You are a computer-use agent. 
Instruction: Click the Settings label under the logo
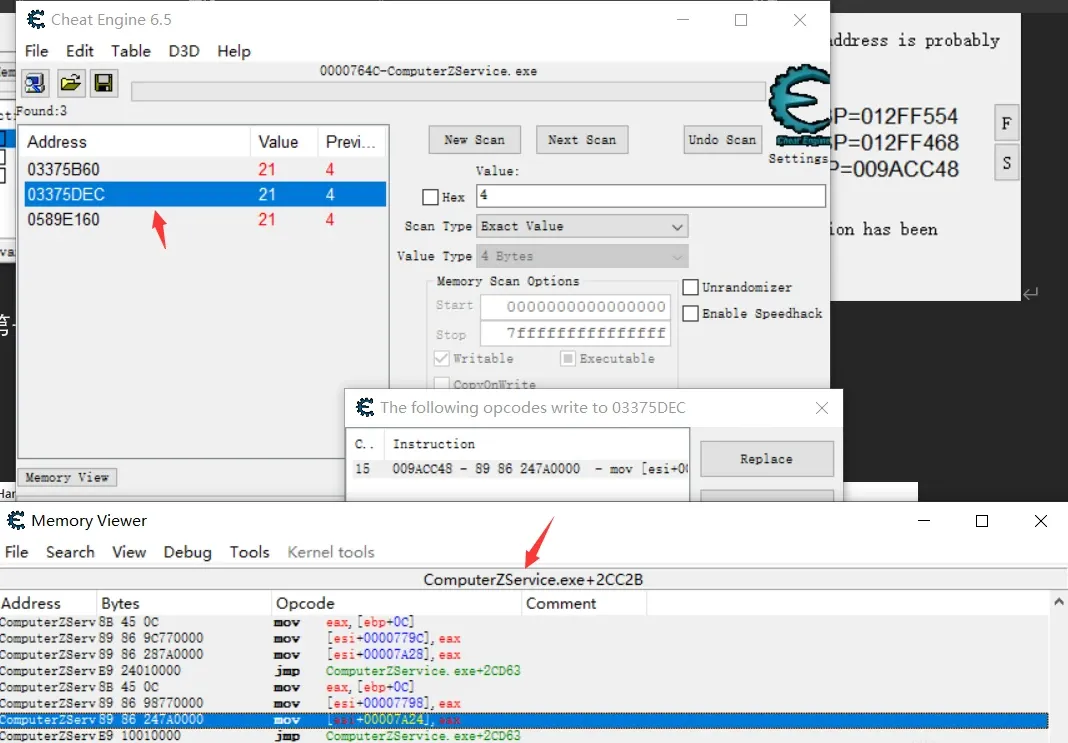(798, 159)
